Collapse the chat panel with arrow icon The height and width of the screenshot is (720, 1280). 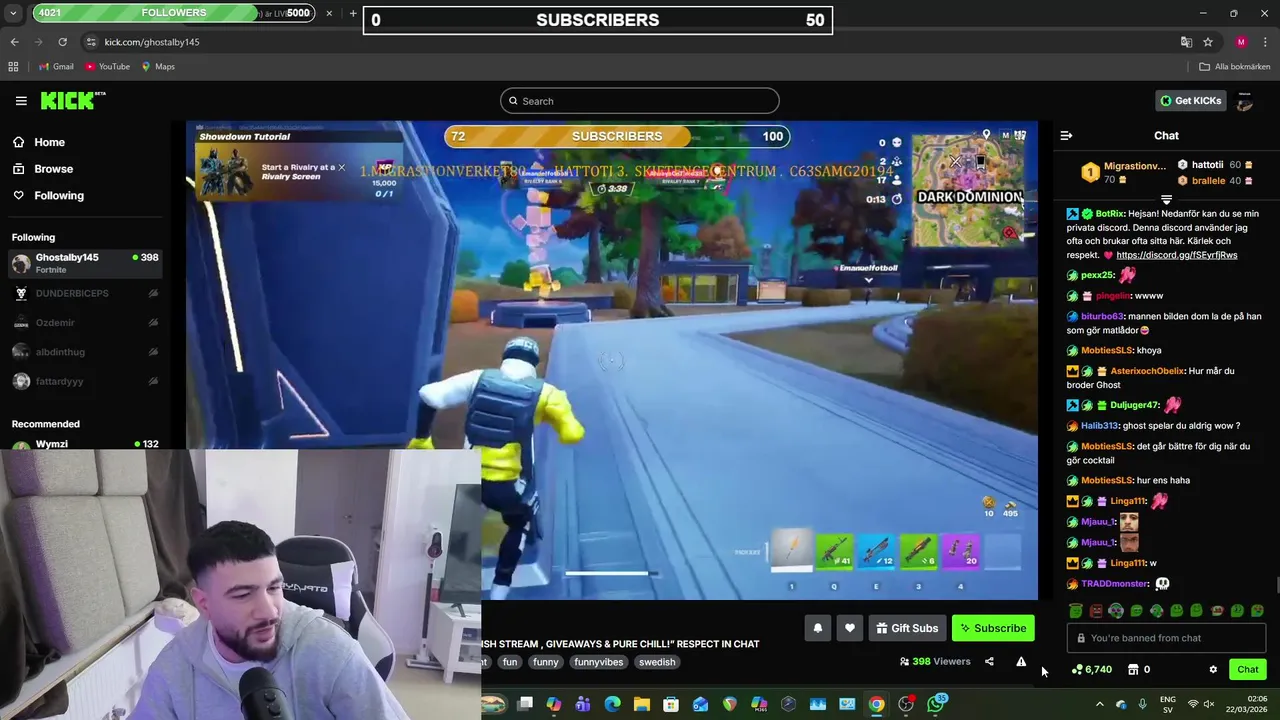coord(1066,136)
